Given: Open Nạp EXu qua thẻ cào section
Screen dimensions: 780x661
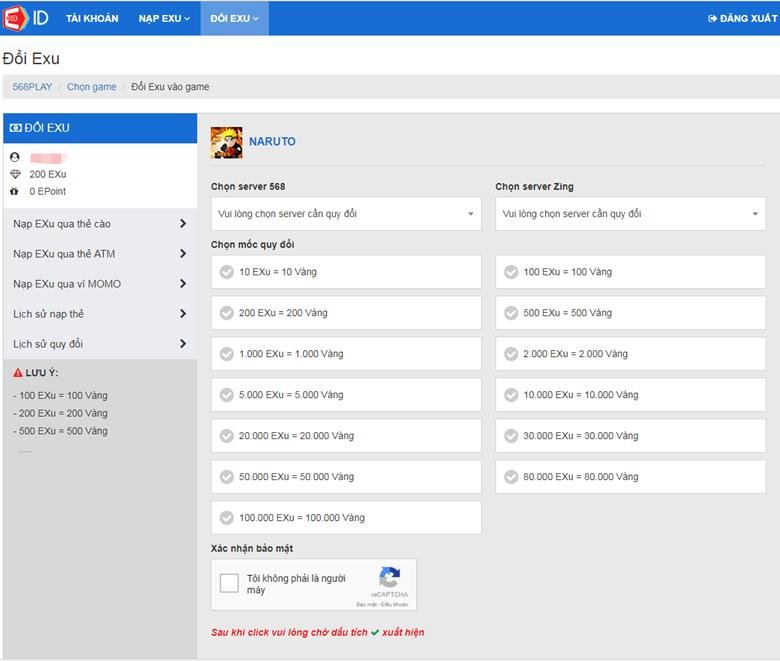Looking at the screenshot, I should 100,224.
